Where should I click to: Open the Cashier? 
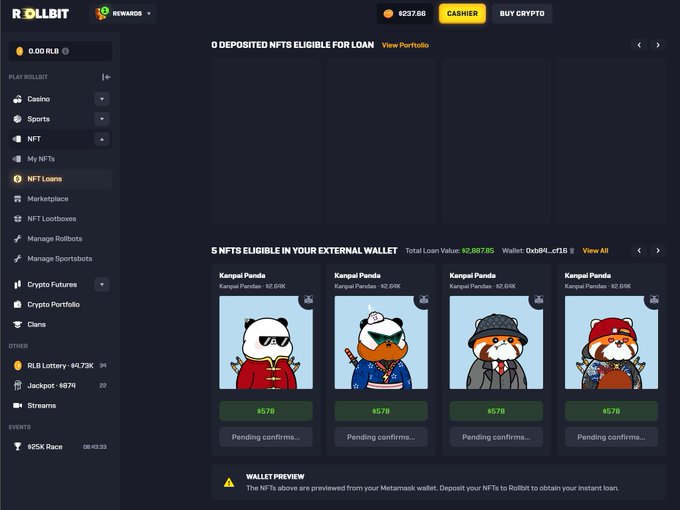pos(462,13)
